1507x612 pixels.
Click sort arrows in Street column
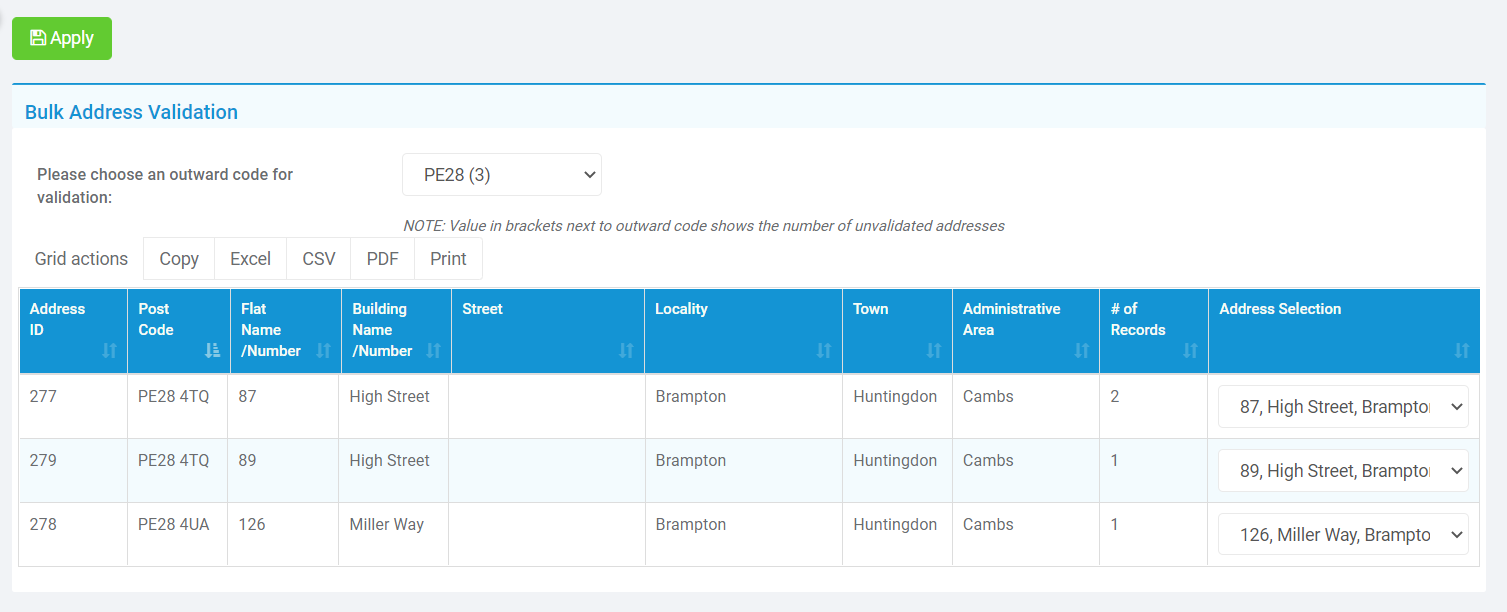[x=626, y=351]
